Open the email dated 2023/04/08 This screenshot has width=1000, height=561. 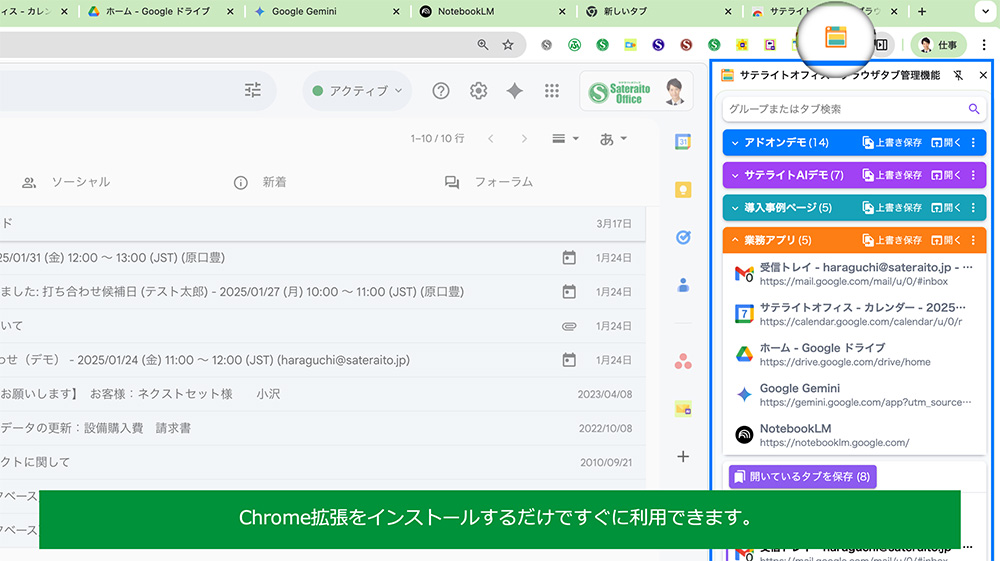[323, 394]
